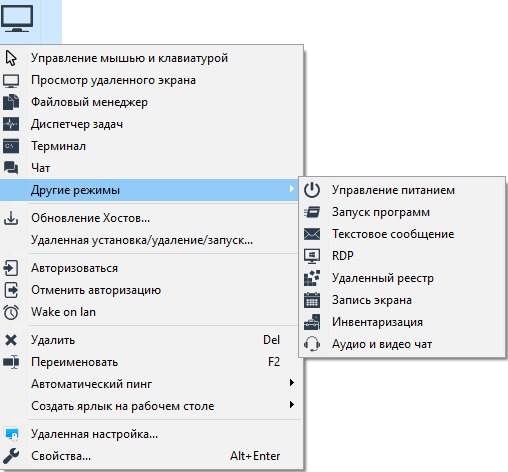The height and width of the screenshot is (472, 508).
Task: Open Удаленный реестр from submenu
Action: pyautogui.click(x=402, y=278)
